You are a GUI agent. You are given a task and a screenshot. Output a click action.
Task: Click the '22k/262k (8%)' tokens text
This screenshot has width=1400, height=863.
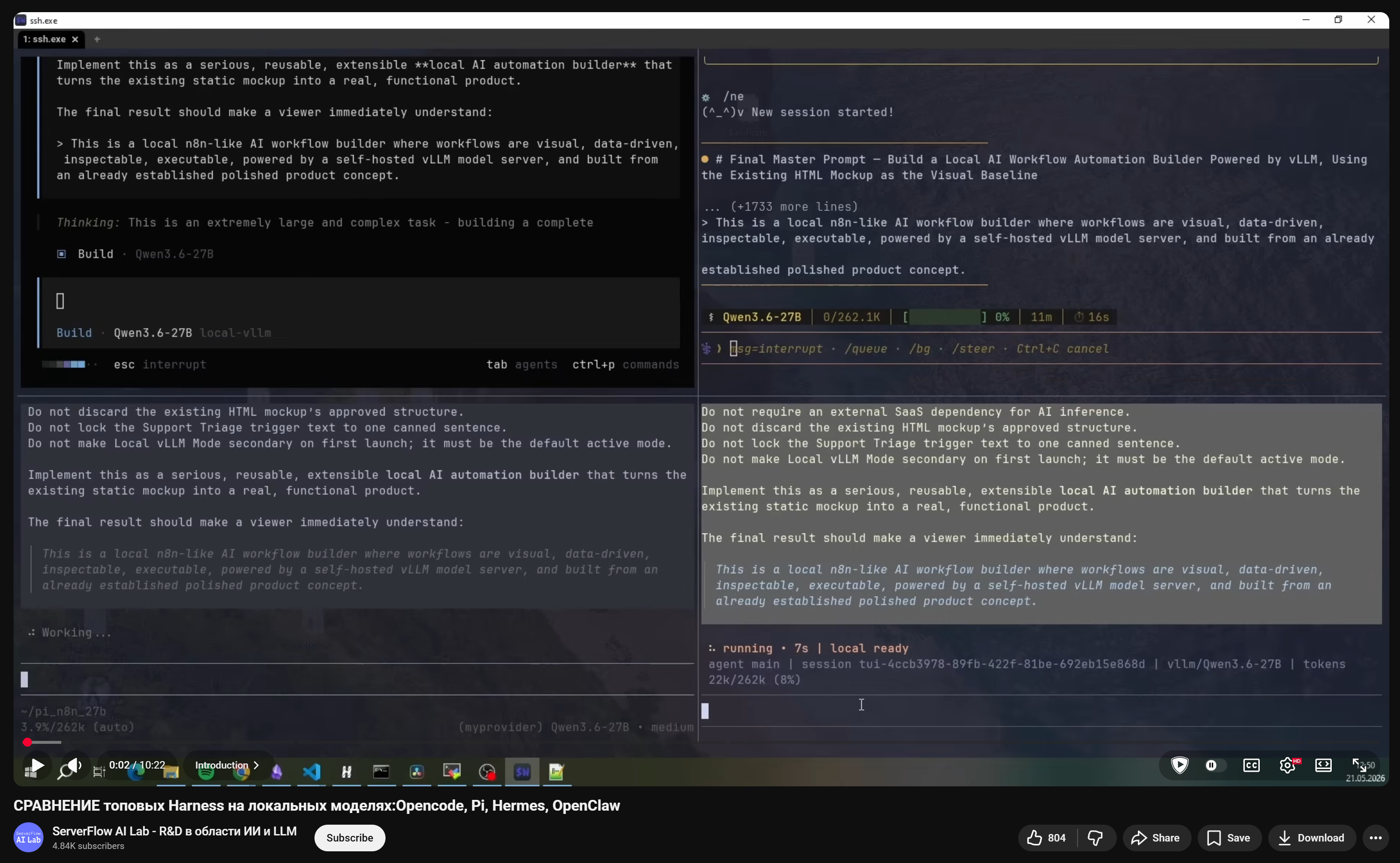(755, 679)
